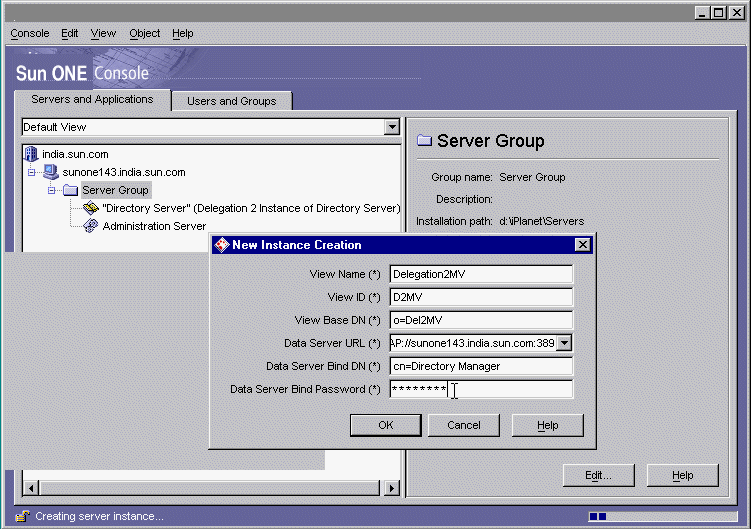Switch to Users and Groups tab
This screenshot has width=751, height=529.
[232, 101]
